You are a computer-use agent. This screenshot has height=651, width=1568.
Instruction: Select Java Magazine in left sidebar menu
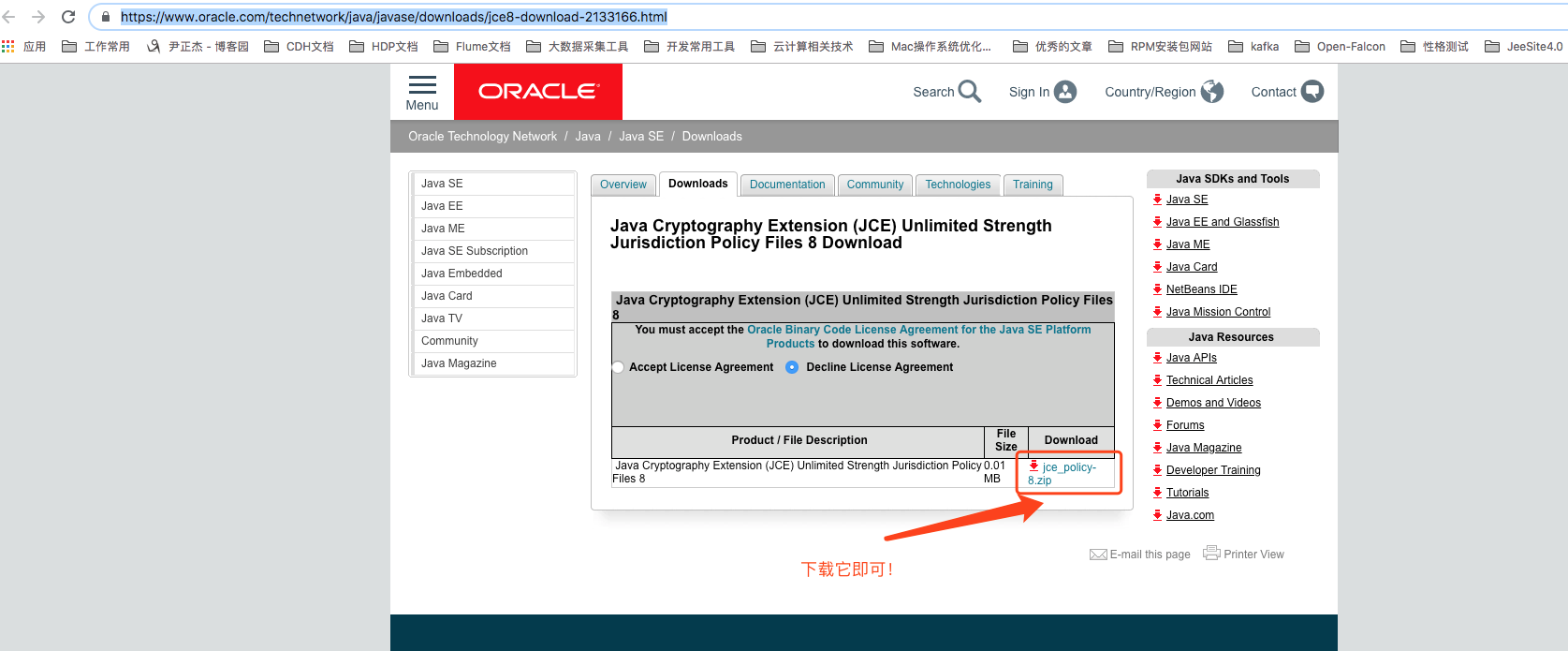[x=494, y=363]
